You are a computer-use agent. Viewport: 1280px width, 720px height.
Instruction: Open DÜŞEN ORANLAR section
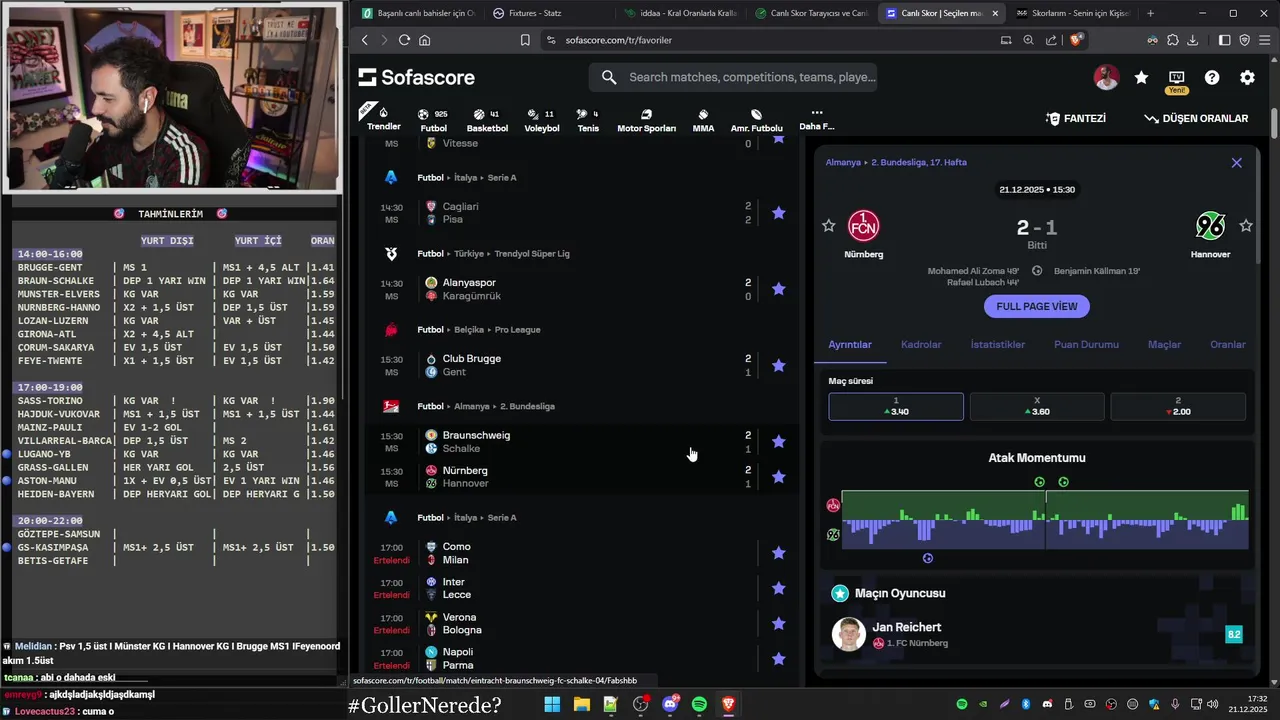tap(1196, 118)
